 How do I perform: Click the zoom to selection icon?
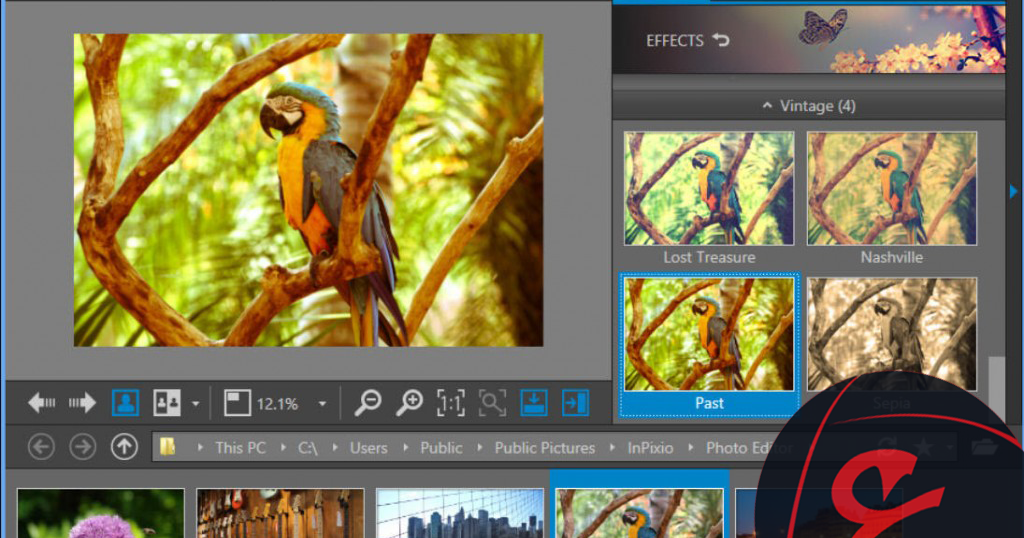(492, 403)
